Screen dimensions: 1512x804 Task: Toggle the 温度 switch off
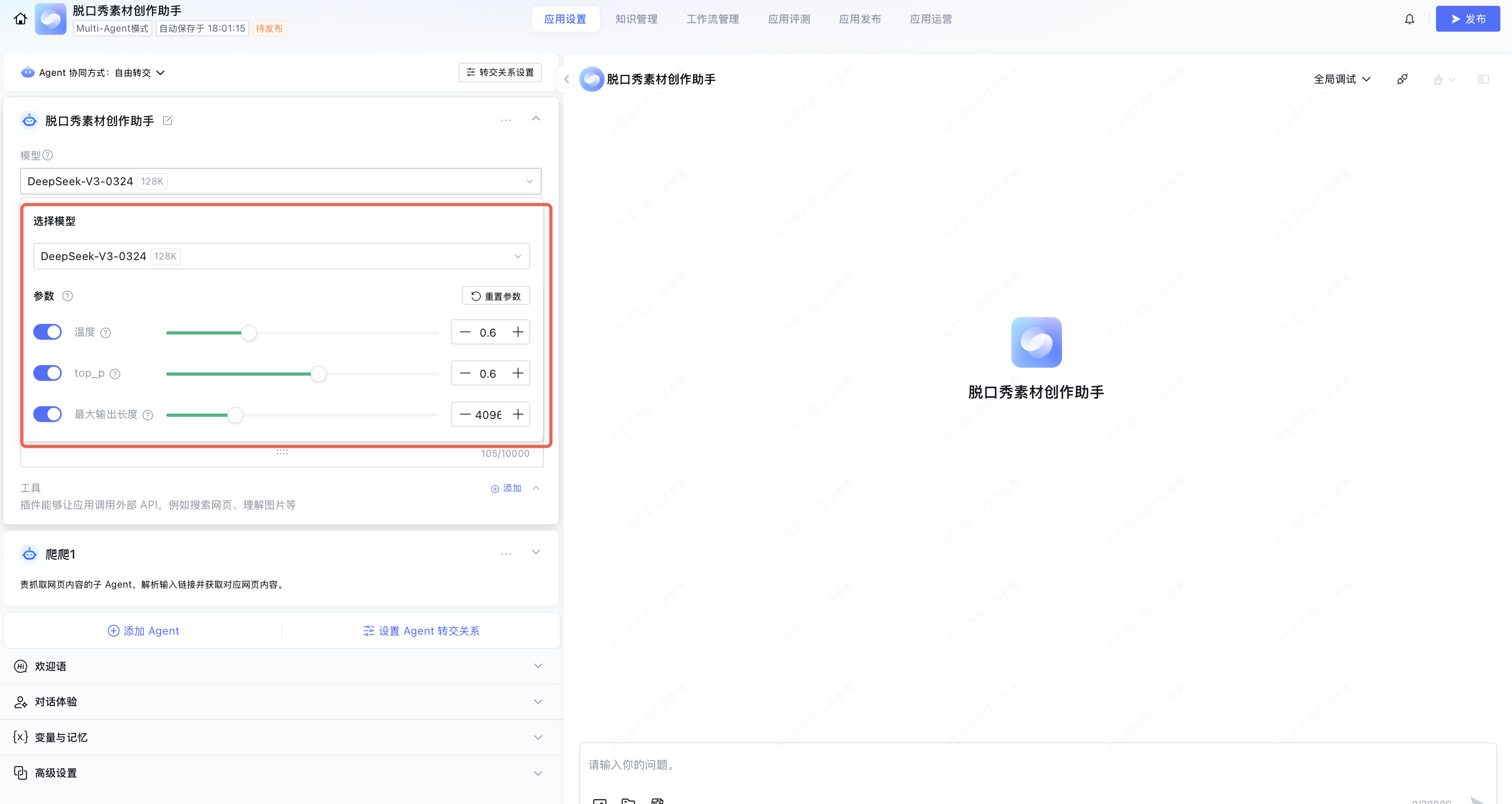(47, 332)
